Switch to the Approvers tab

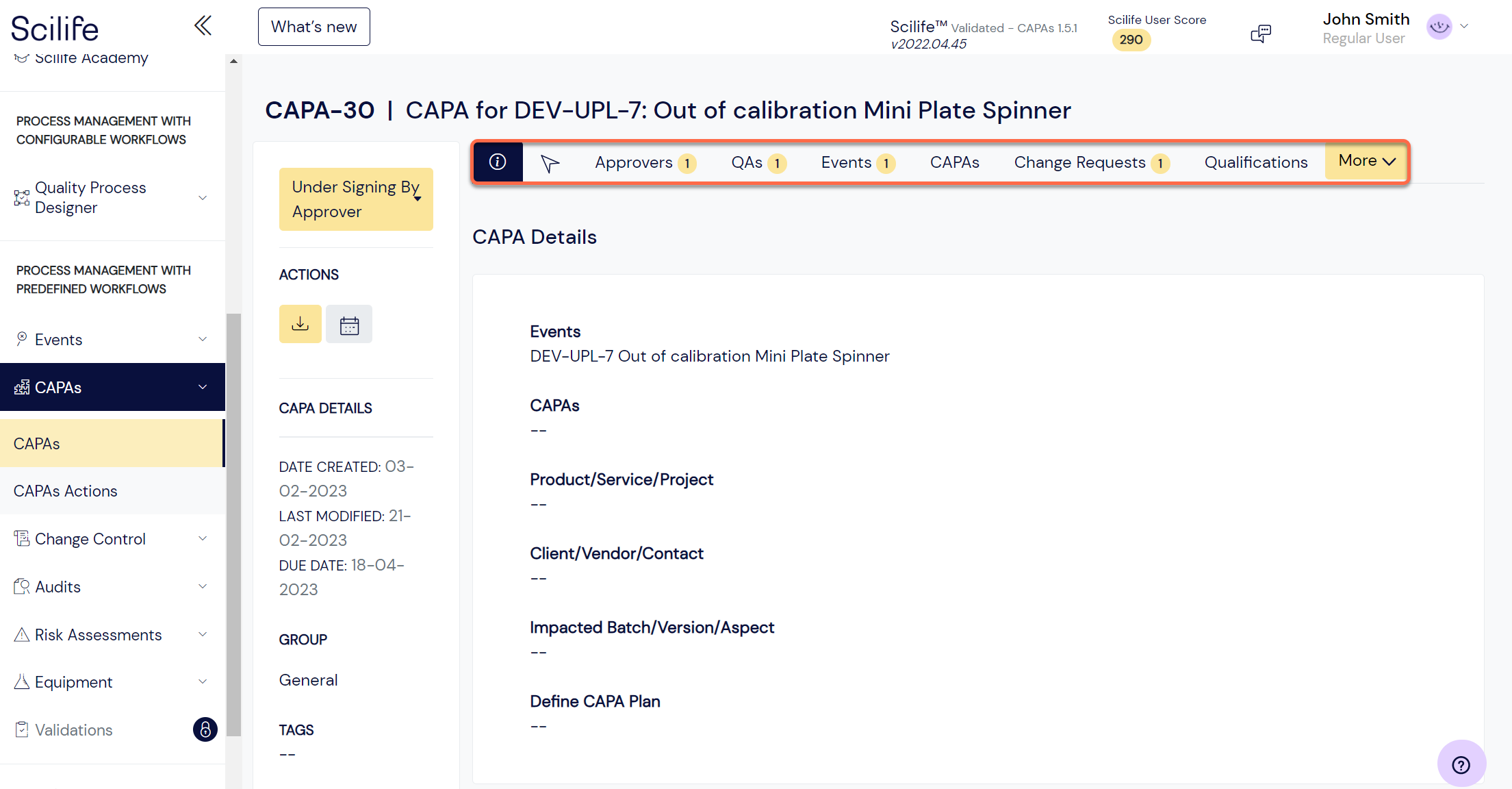coord(645,162)
